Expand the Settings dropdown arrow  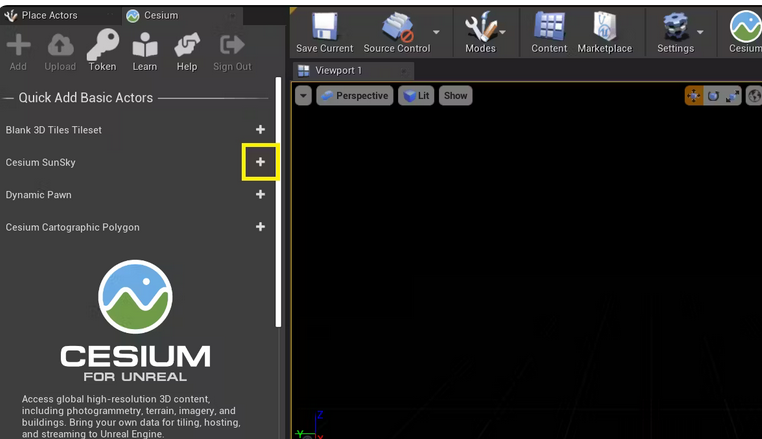(x=700, y=32)
